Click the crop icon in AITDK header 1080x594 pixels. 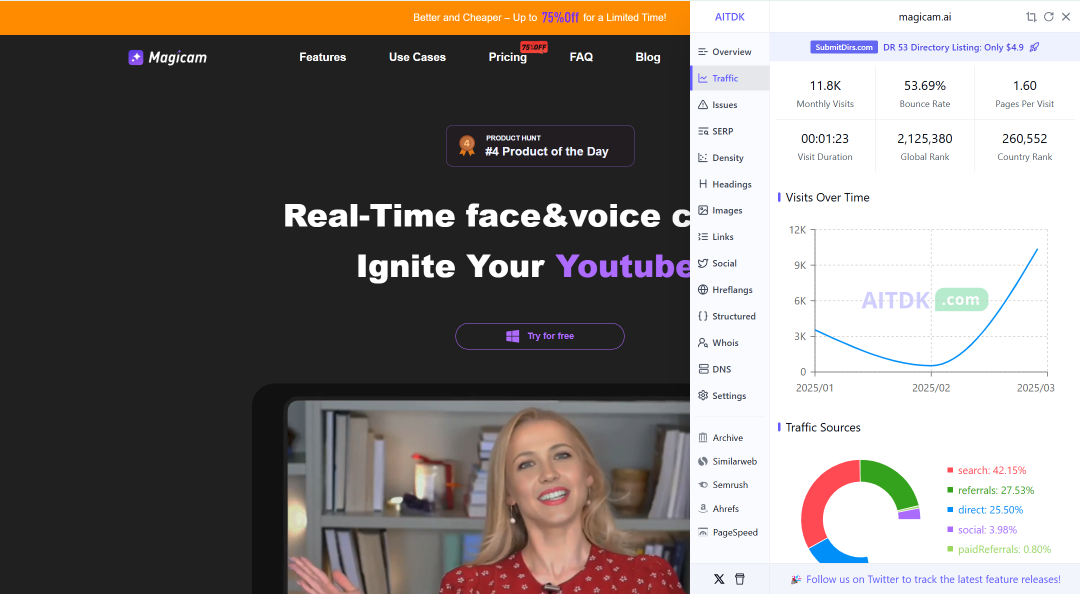[x=1031, y=17]
